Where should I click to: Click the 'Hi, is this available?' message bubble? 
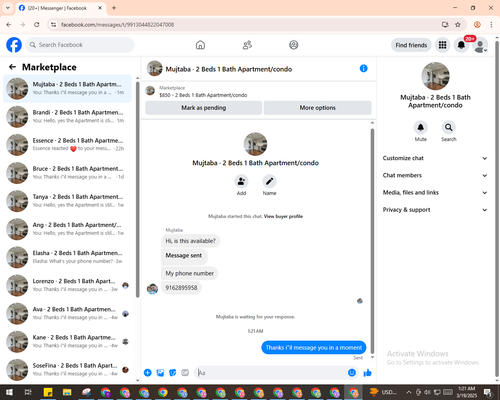(190, 241)
